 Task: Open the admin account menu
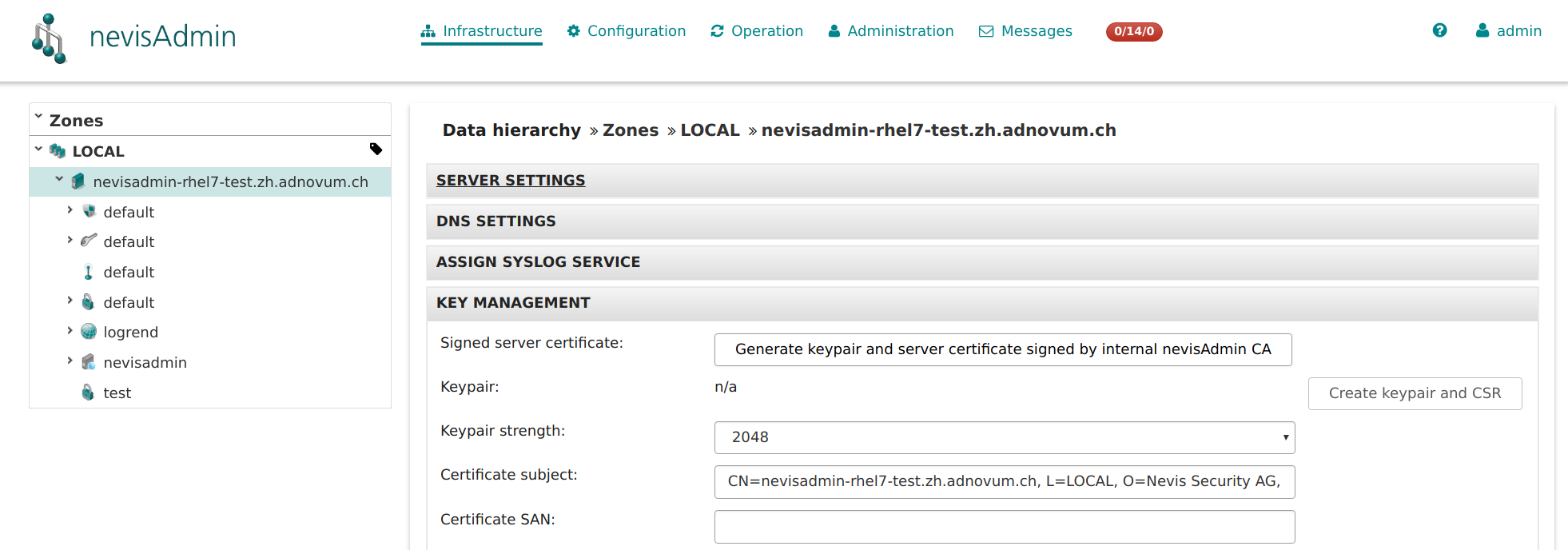coord(1509,30)
